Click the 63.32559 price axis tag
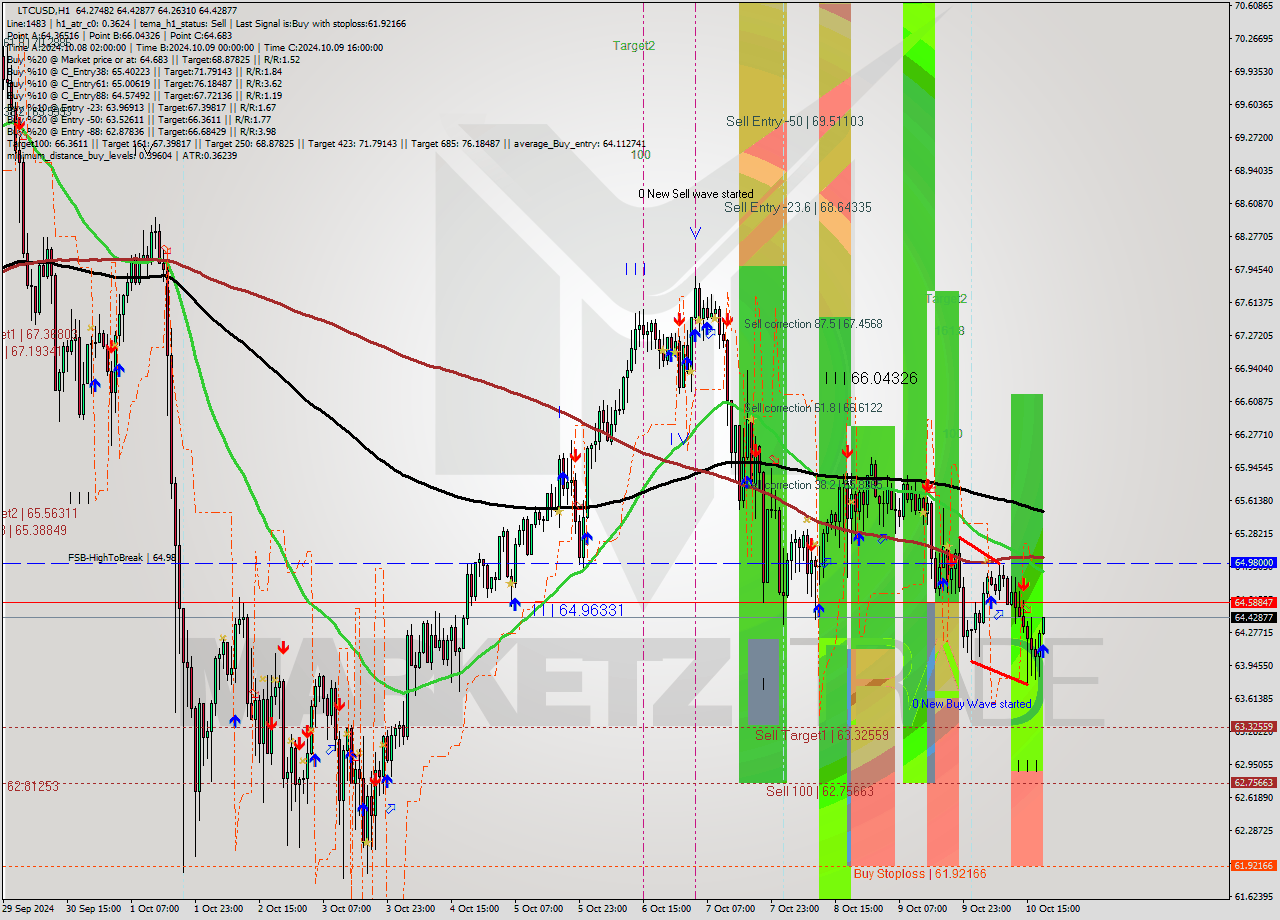 point(1254,727)
